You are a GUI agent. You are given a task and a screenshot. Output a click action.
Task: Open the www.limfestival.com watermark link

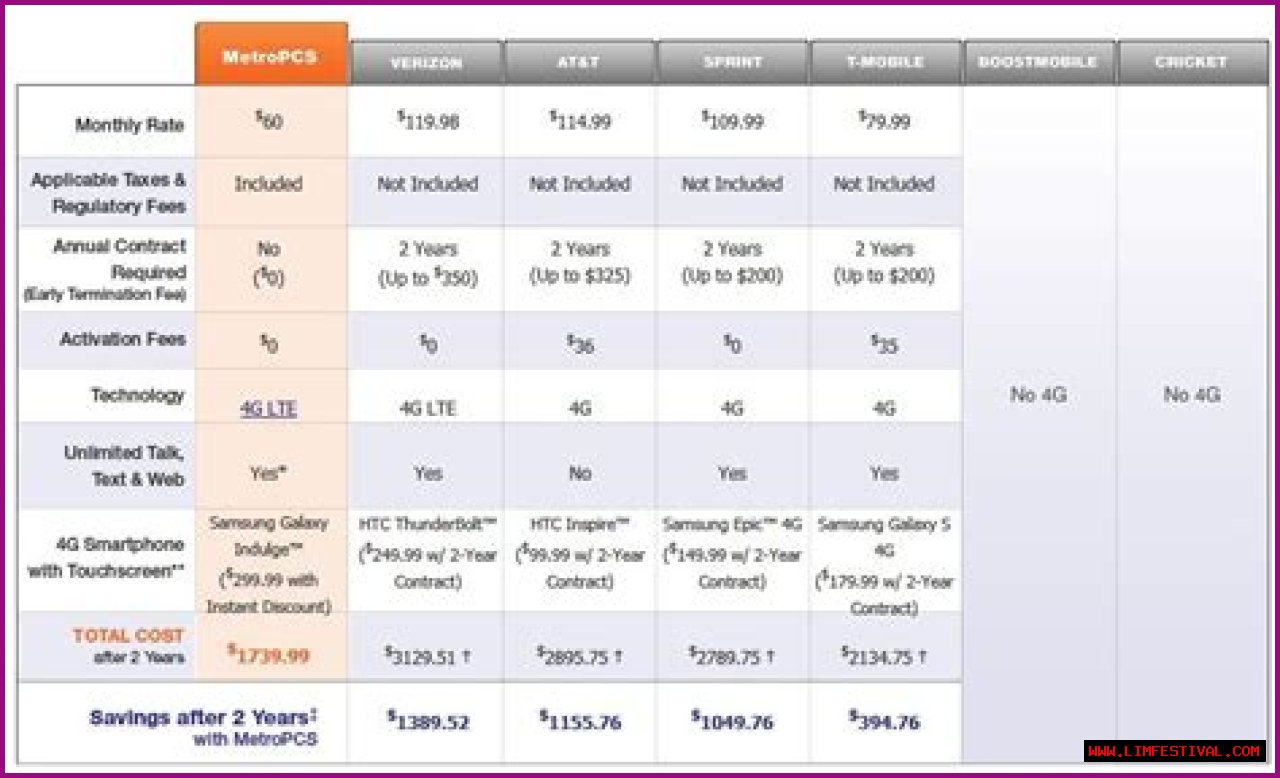coord(1174,751)
